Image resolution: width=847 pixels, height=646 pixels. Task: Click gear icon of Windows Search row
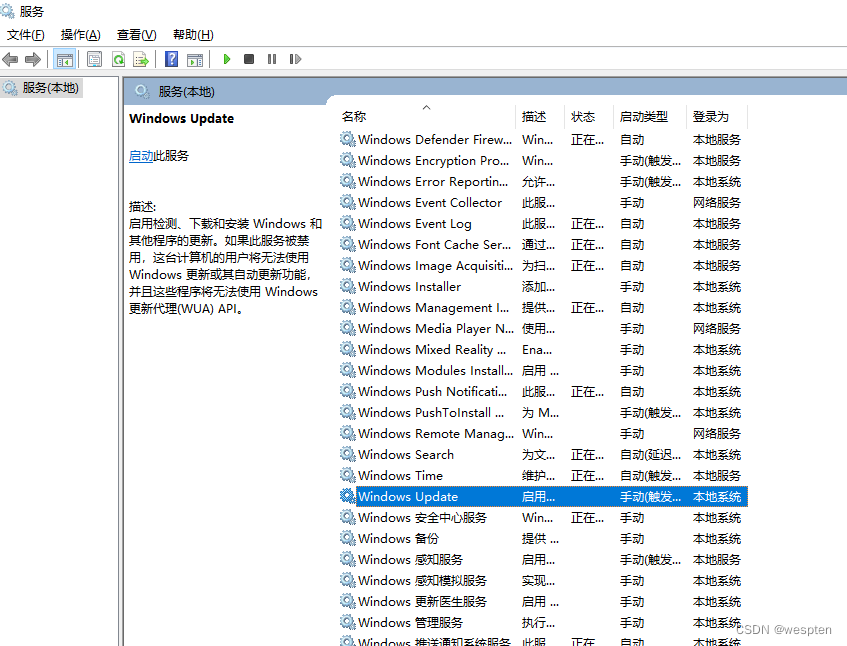tap(347, 454)
